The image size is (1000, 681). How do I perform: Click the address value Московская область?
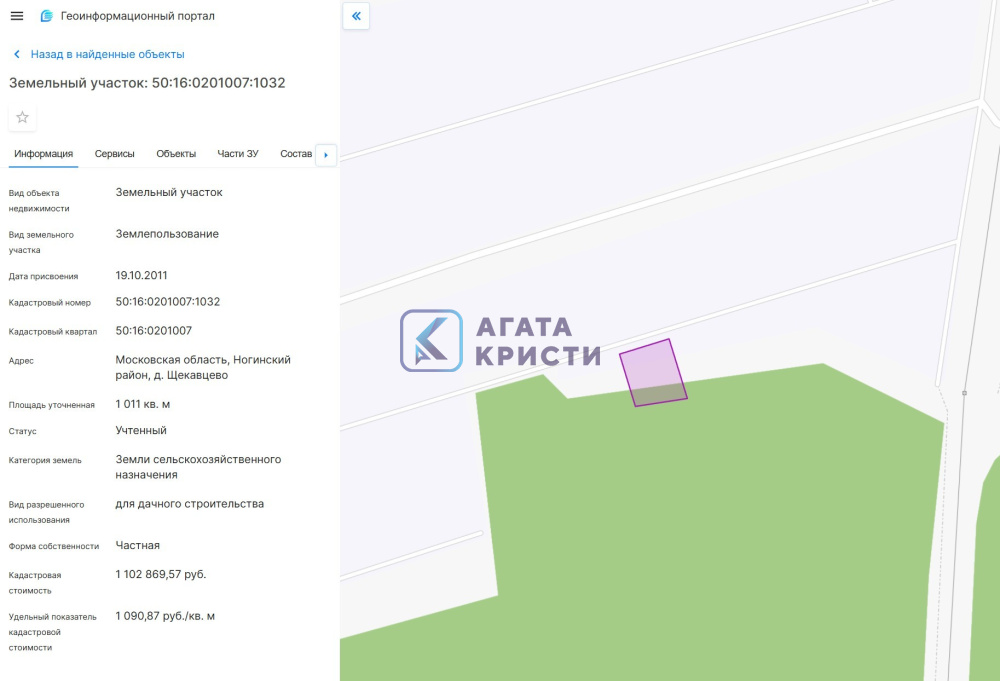(x=203, y=360)
